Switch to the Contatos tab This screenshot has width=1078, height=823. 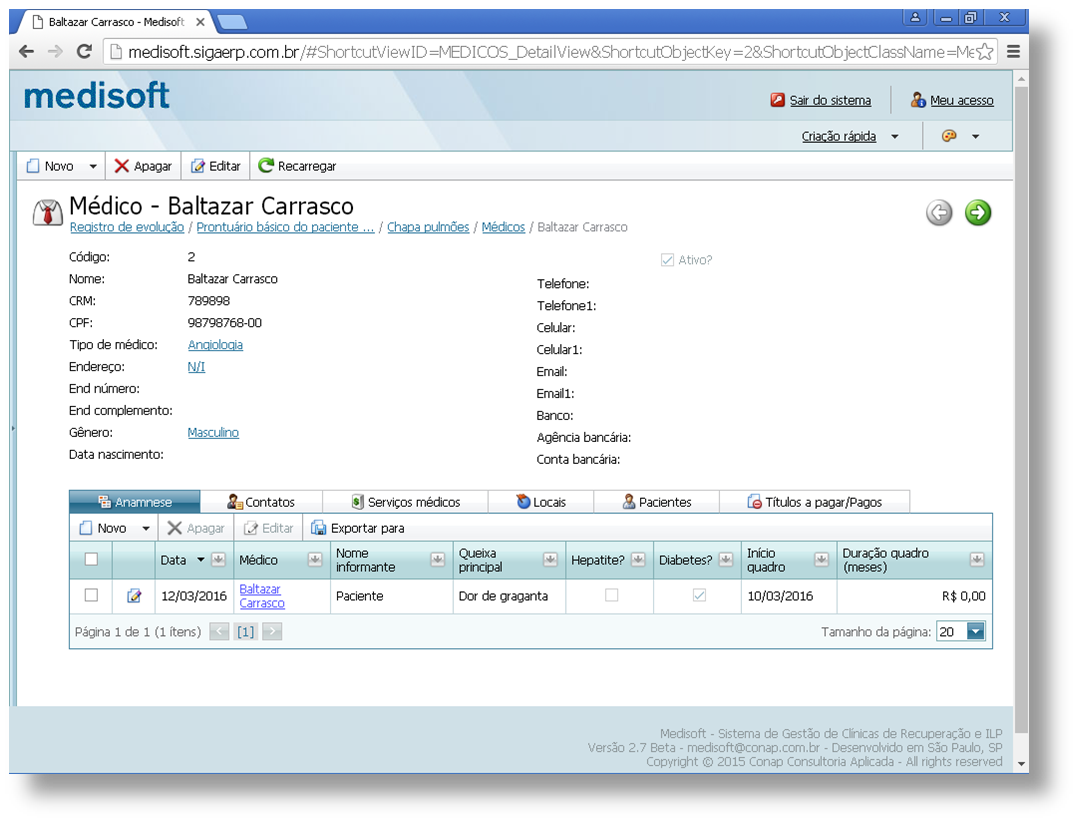pyautogui.click(x=261, y=502)
